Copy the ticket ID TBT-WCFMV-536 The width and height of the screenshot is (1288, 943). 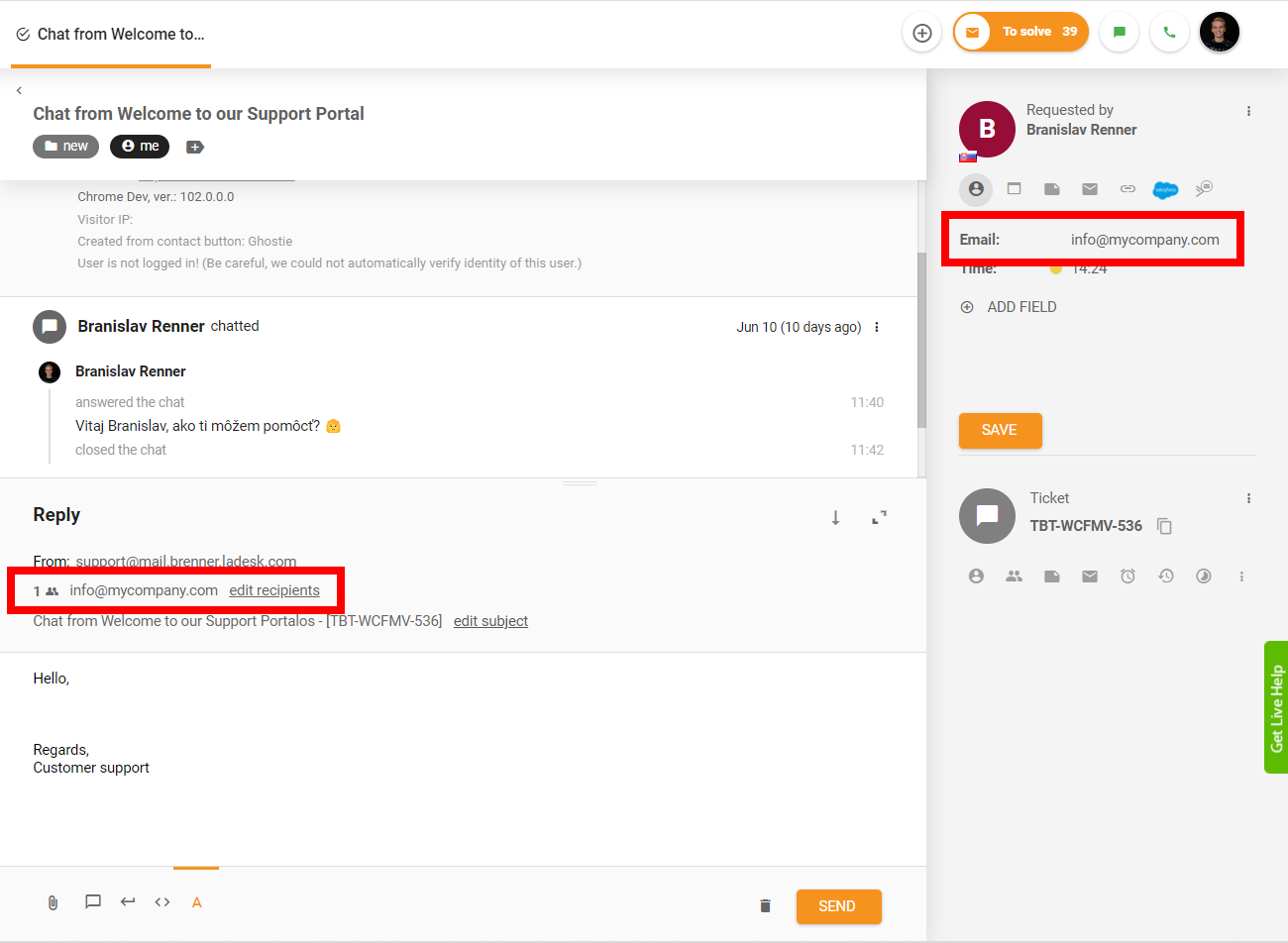coord(1165,526)
